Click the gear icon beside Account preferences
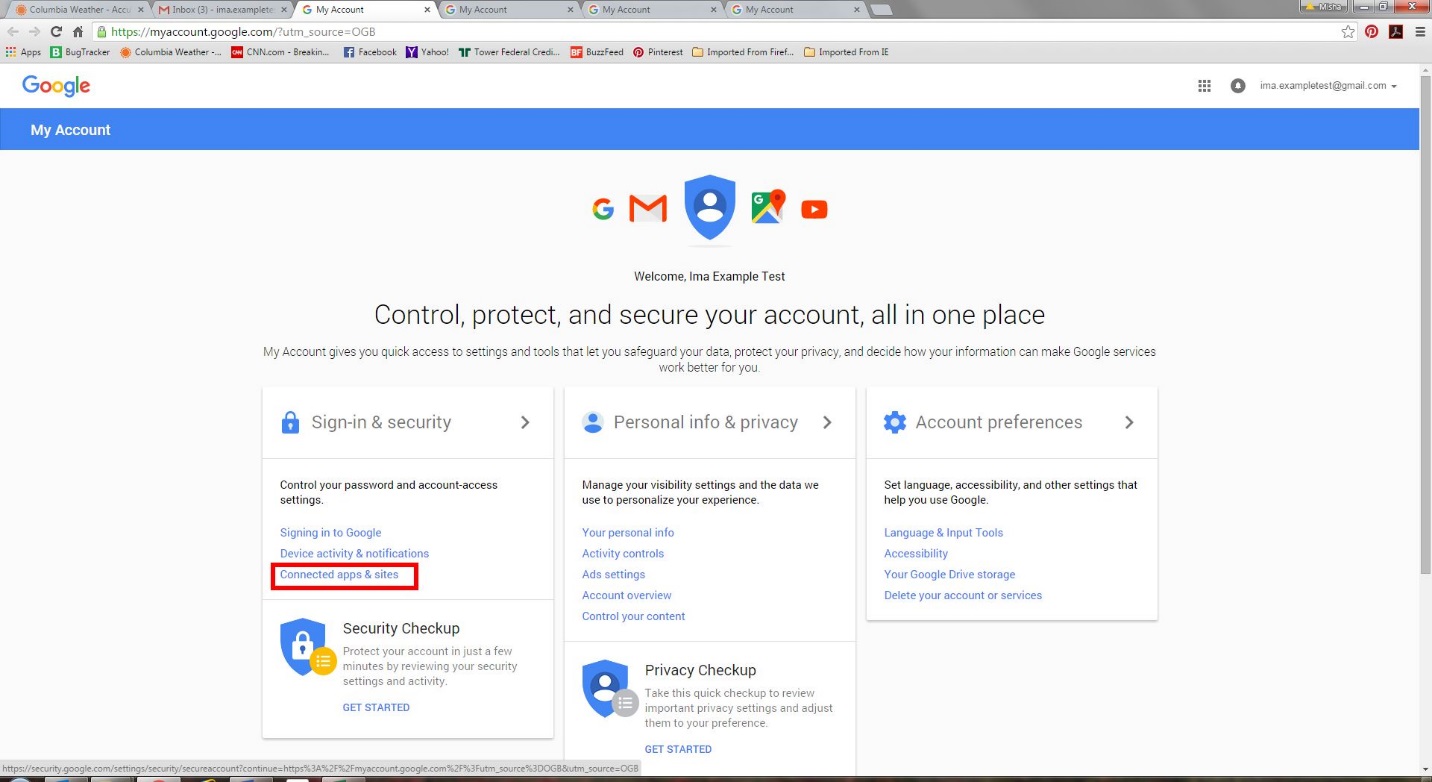 pyautogui.click(x=895, y=422)
